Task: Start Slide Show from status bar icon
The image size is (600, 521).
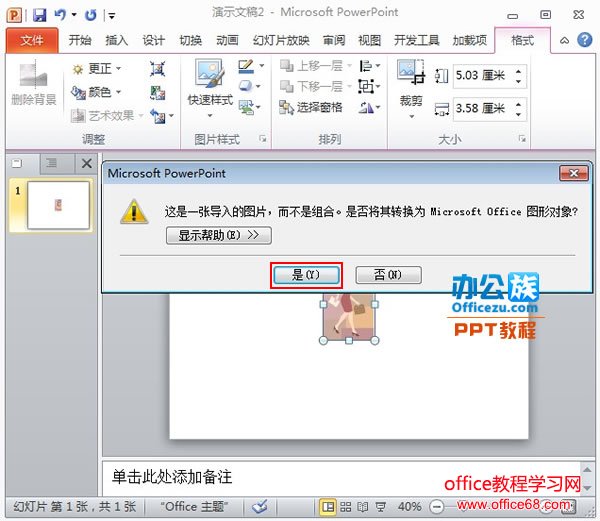Action: click(380, 507)
